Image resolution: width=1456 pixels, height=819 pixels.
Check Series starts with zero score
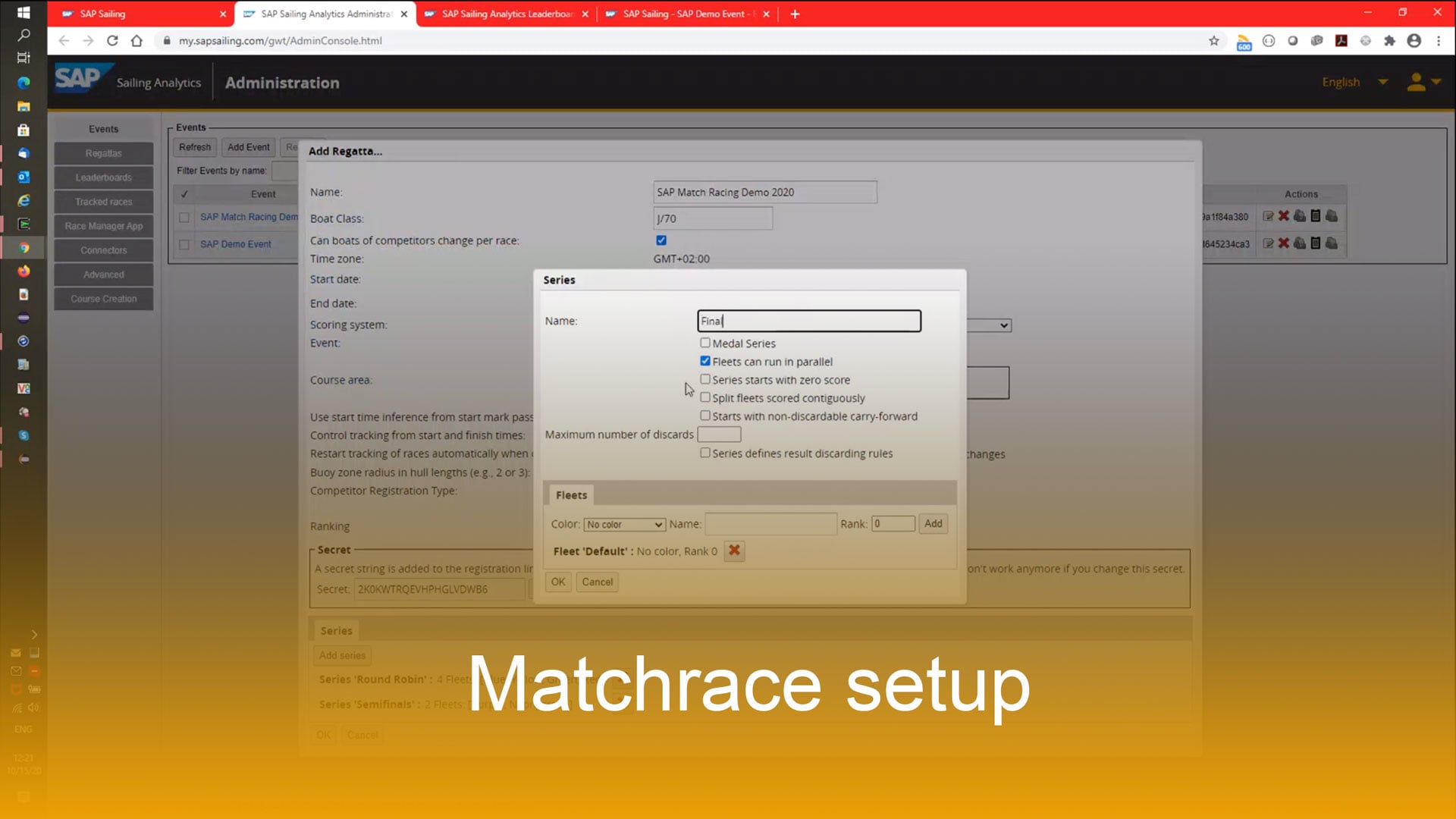point(705,379)
